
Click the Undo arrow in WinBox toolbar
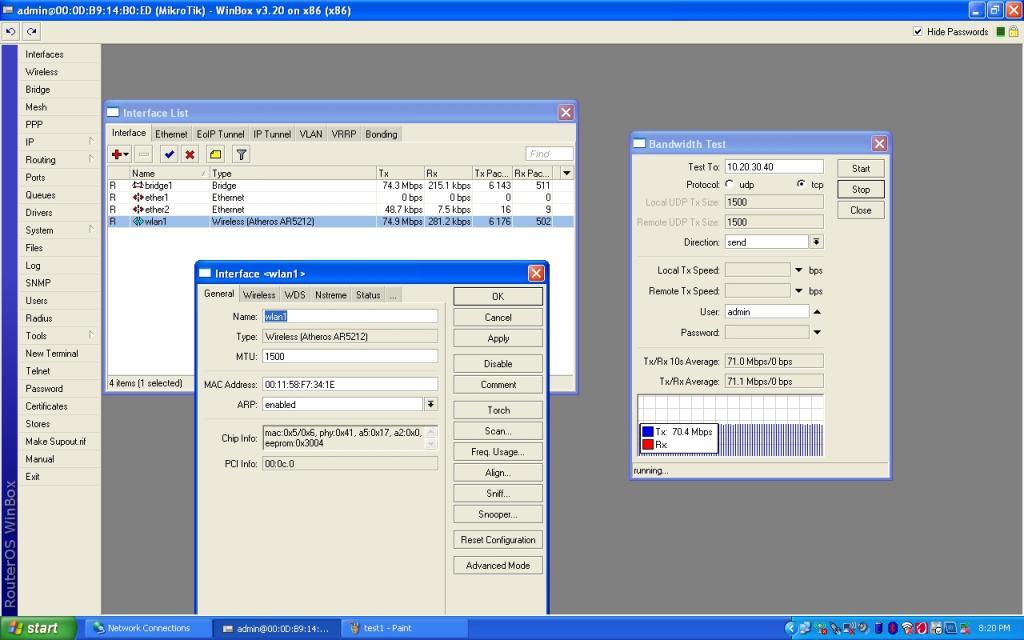point(12,32)
